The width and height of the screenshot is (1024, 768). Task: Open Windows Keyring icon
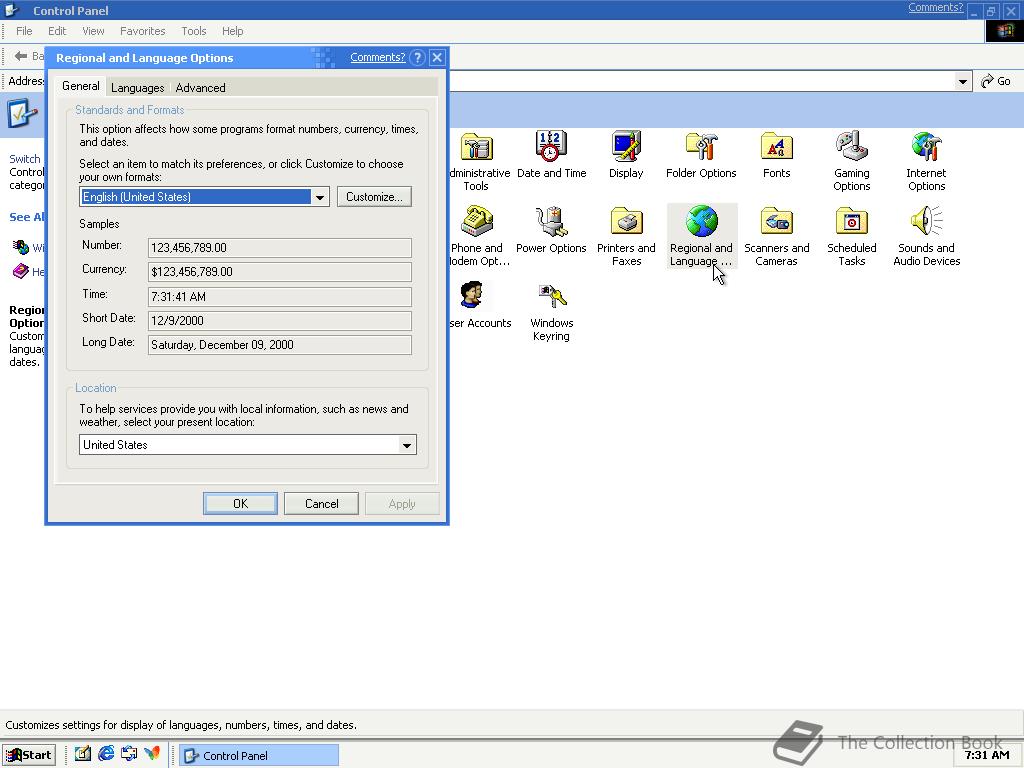551,296
